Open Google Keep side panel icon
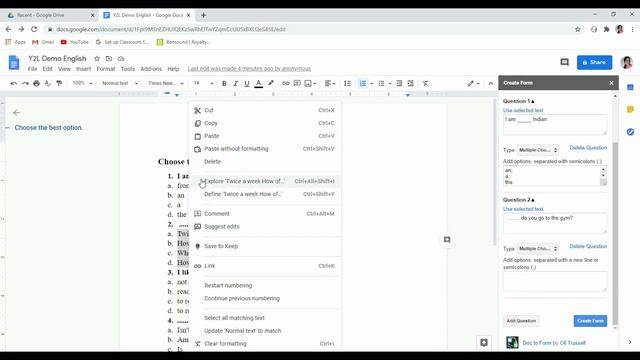The height and width of the screenshot is (360, 640). coord(630,109)
